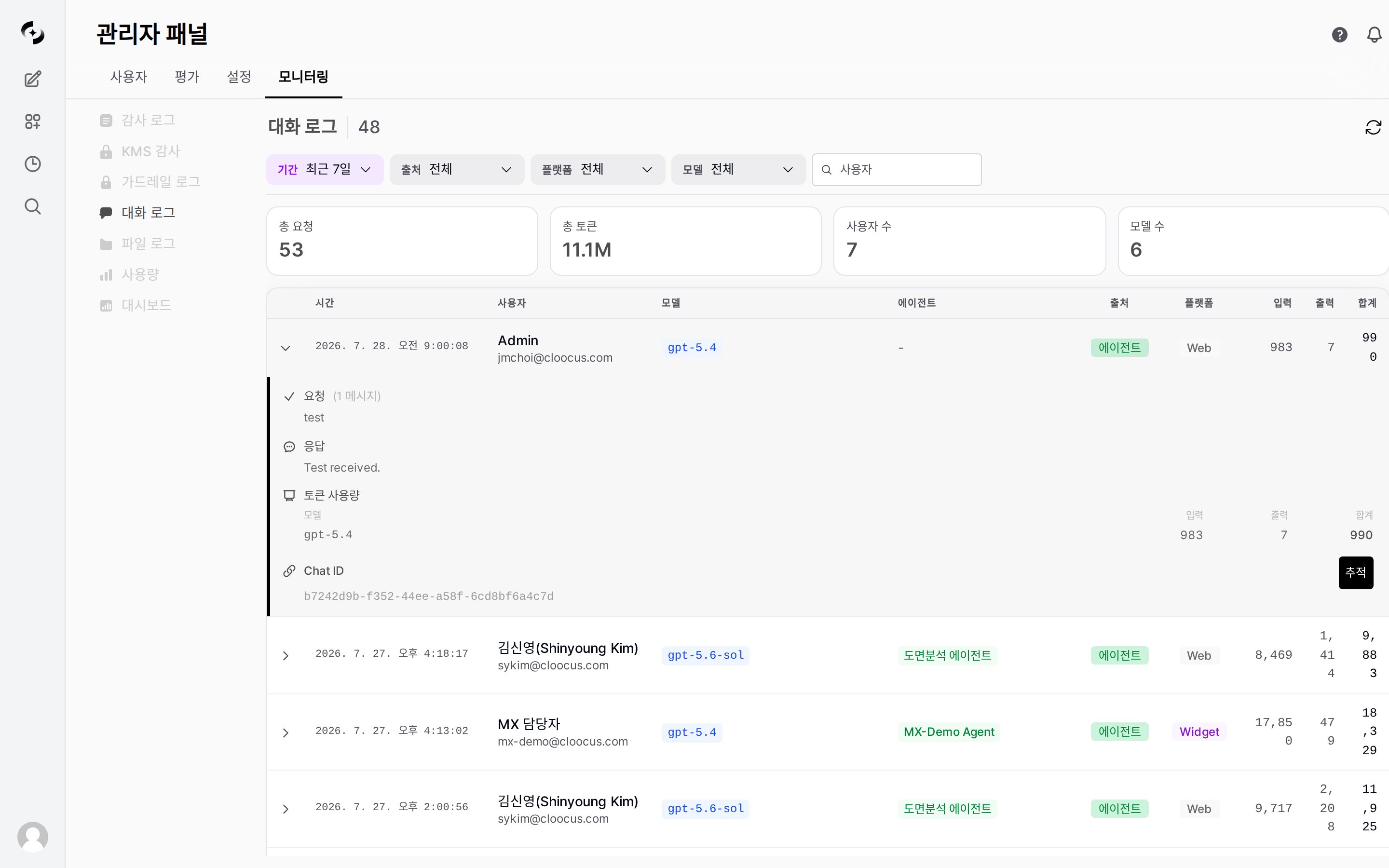Open 사용량 menu item
1389x868 pixels.
click(x=140, y=274)
